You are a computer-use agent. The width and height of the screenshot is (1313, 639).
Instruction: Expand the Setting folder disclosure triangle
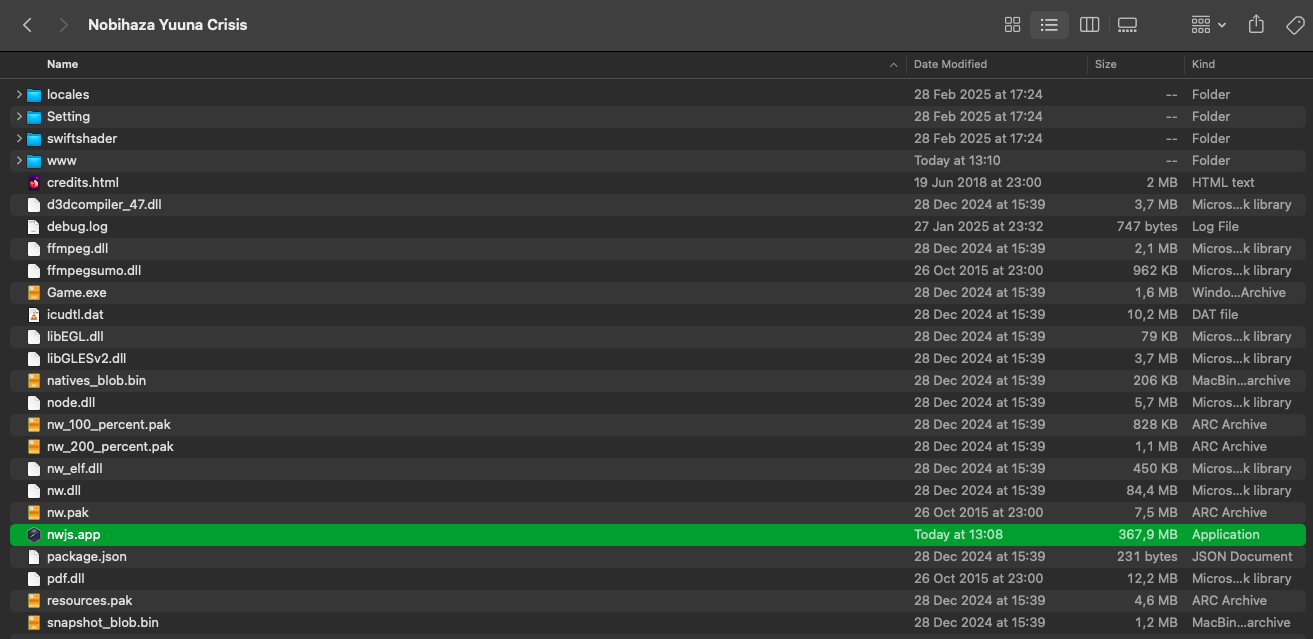19,117
